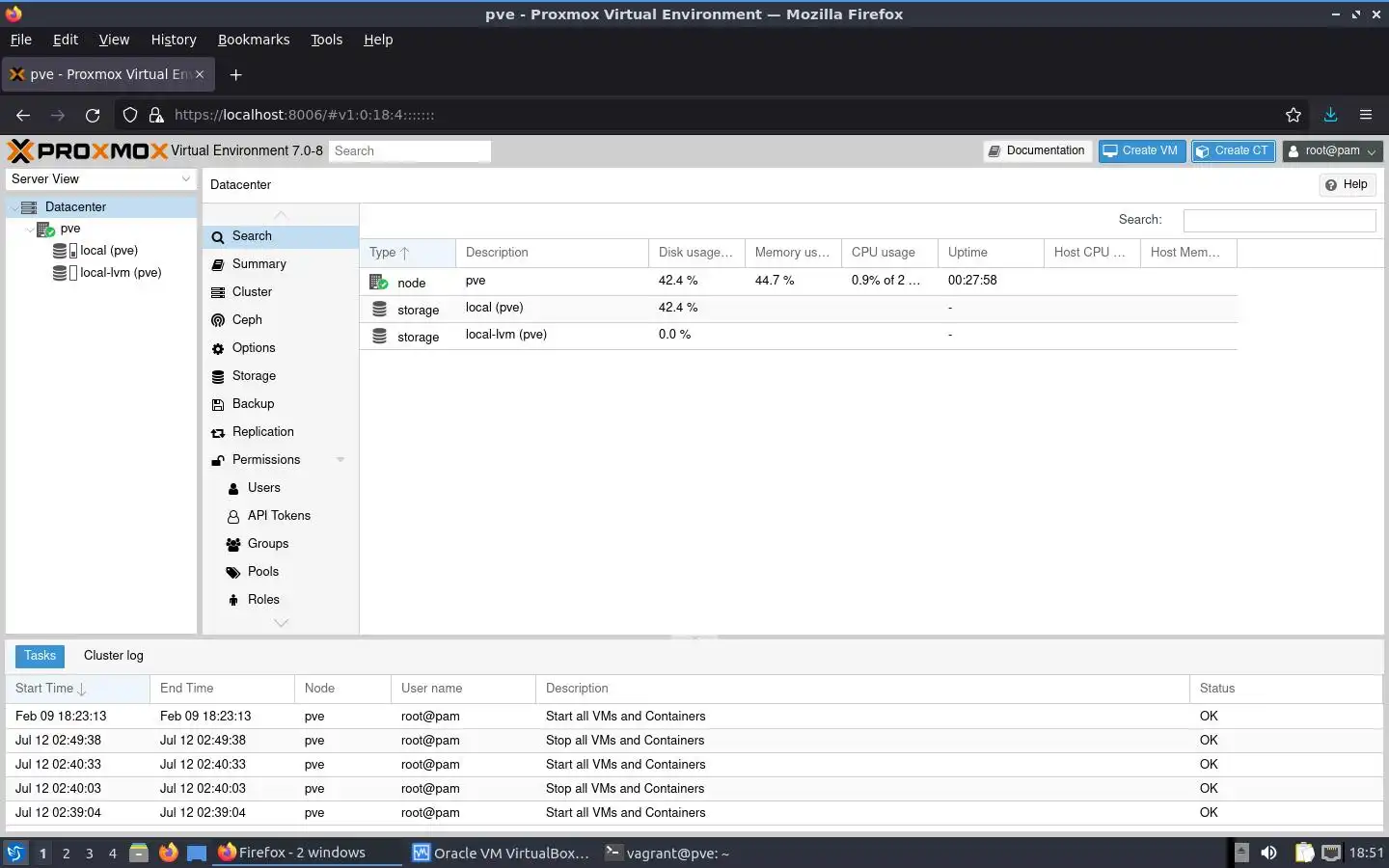Screen dimensions: 1389x868
Task: Open the Tools menu
Action: [x=327, y=40]
